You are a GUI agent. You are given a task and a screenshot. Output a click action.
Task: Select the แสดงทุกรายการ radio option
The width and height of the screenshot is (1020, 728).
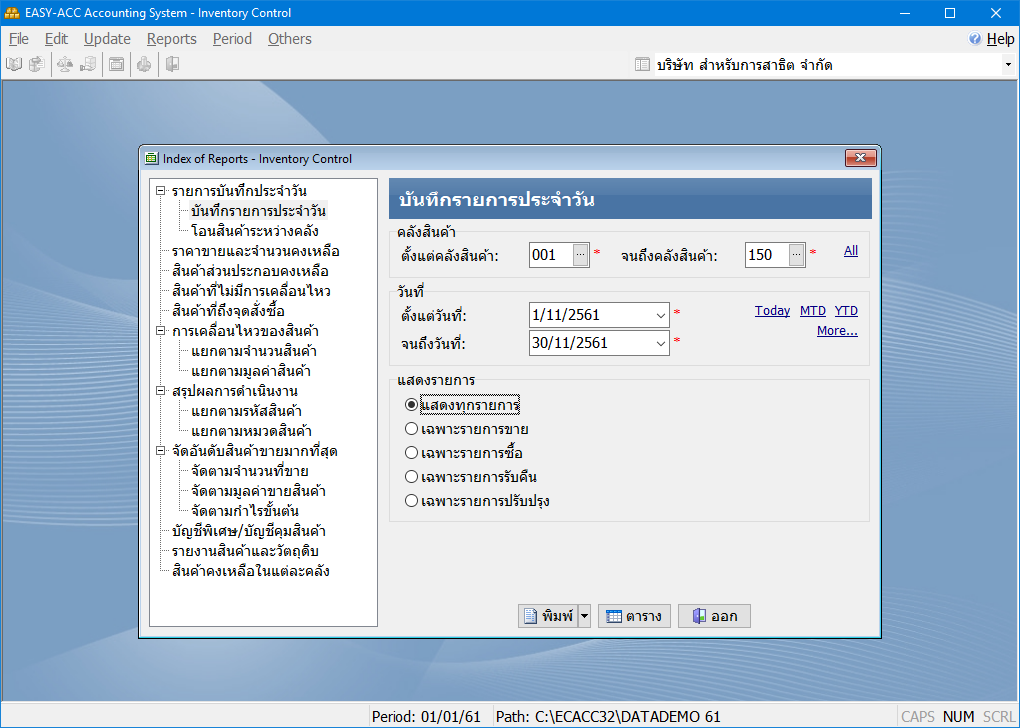click(411, 405)
